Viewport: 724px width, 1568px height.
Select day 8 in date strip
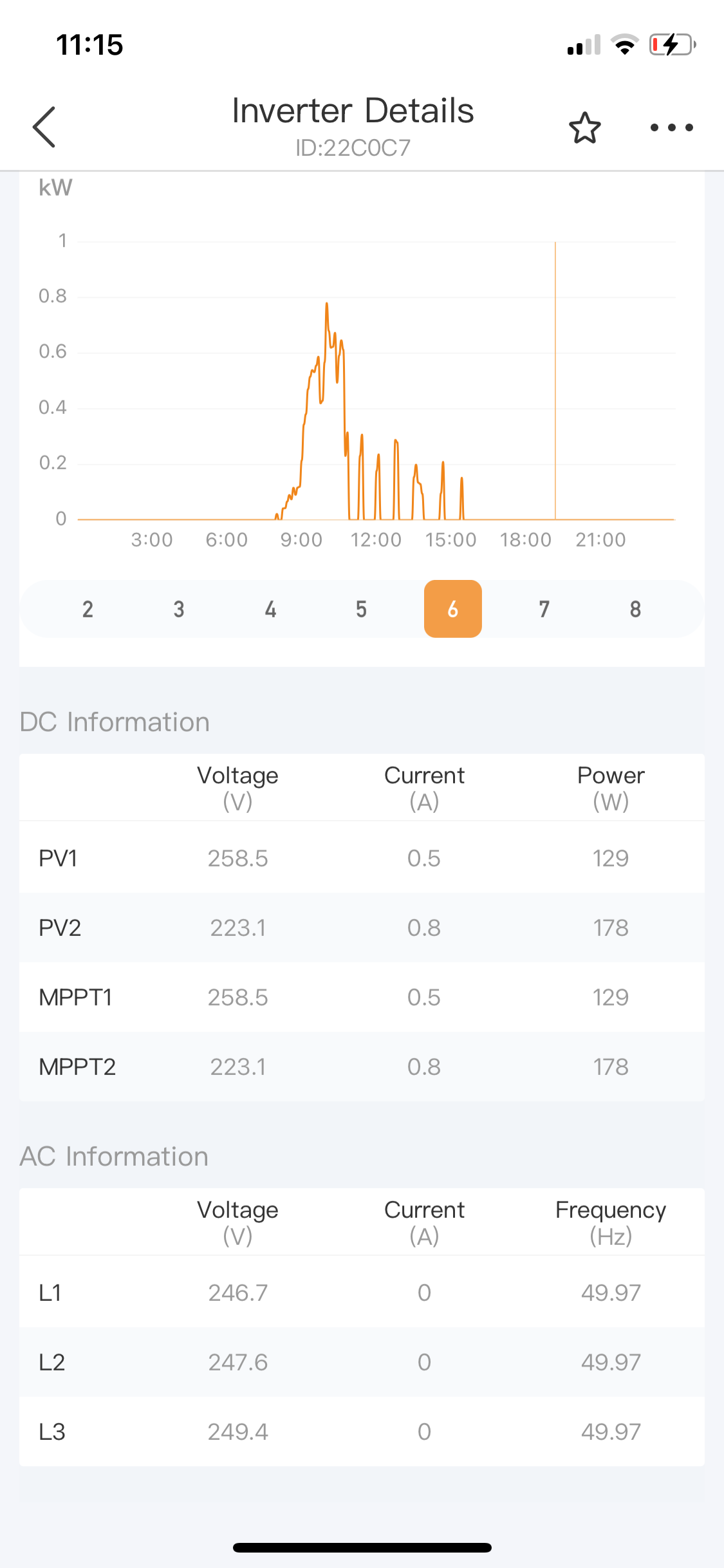pos(635,609)
